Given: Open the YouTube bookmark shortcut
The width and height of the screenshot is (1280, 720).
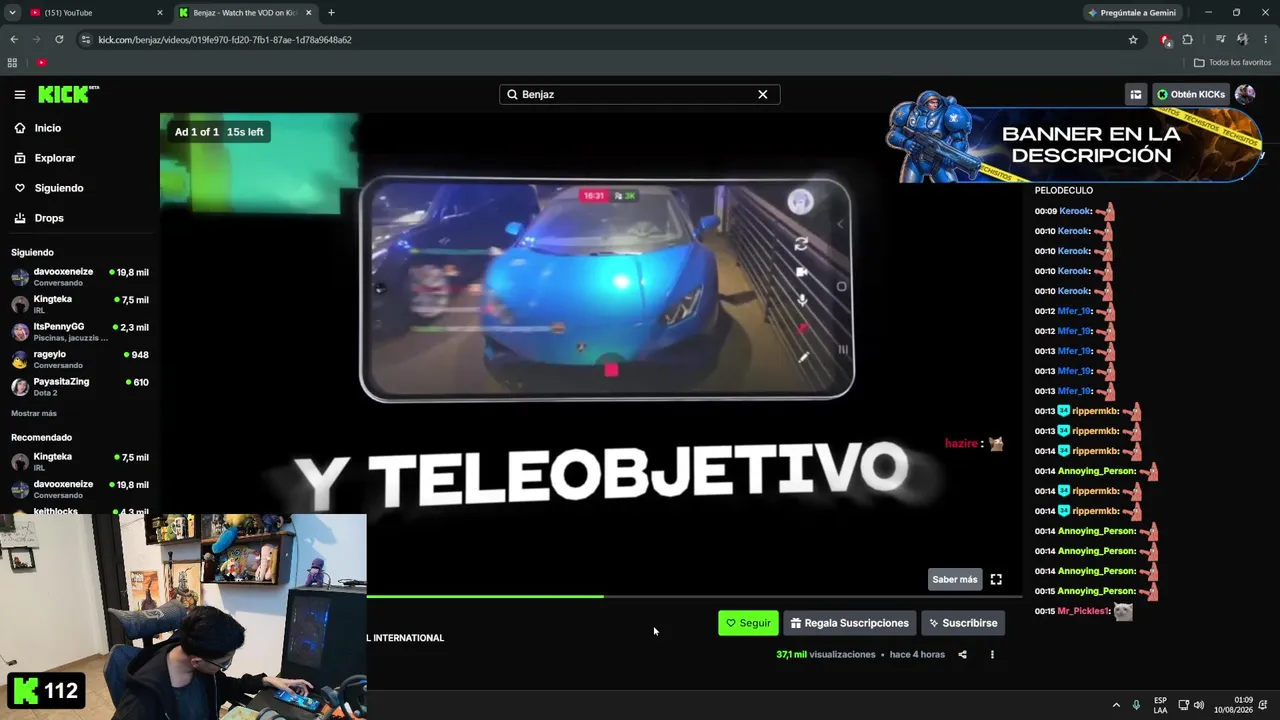Looking at the screenshot, I should tap(41, 62).
